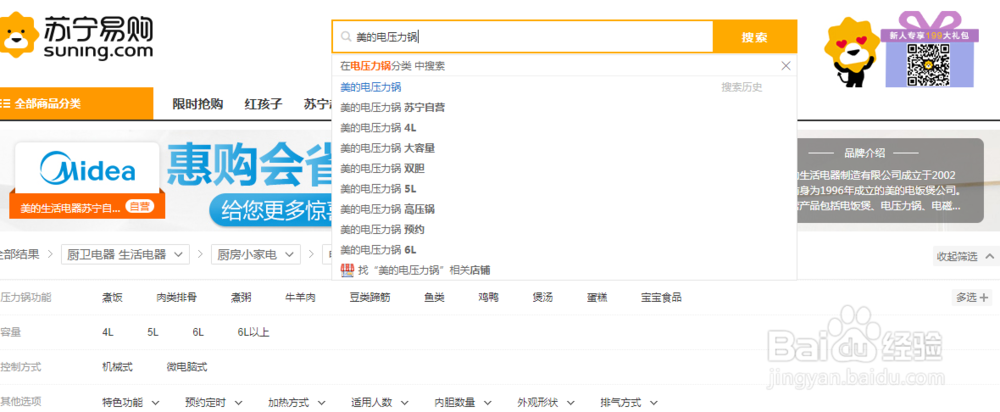This screenshot has width=1000, height=412.
Task: Expand 外观形状 dropdown
Action: [546, 402]
